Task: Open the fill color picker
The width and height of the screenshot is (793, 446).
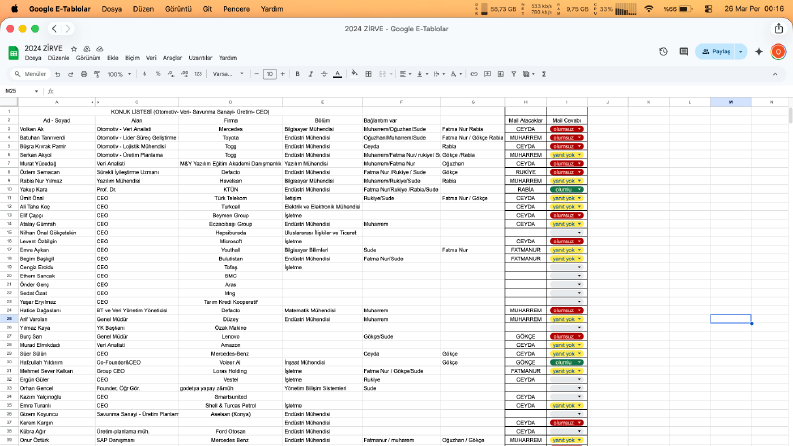Action: coord(355,74)
